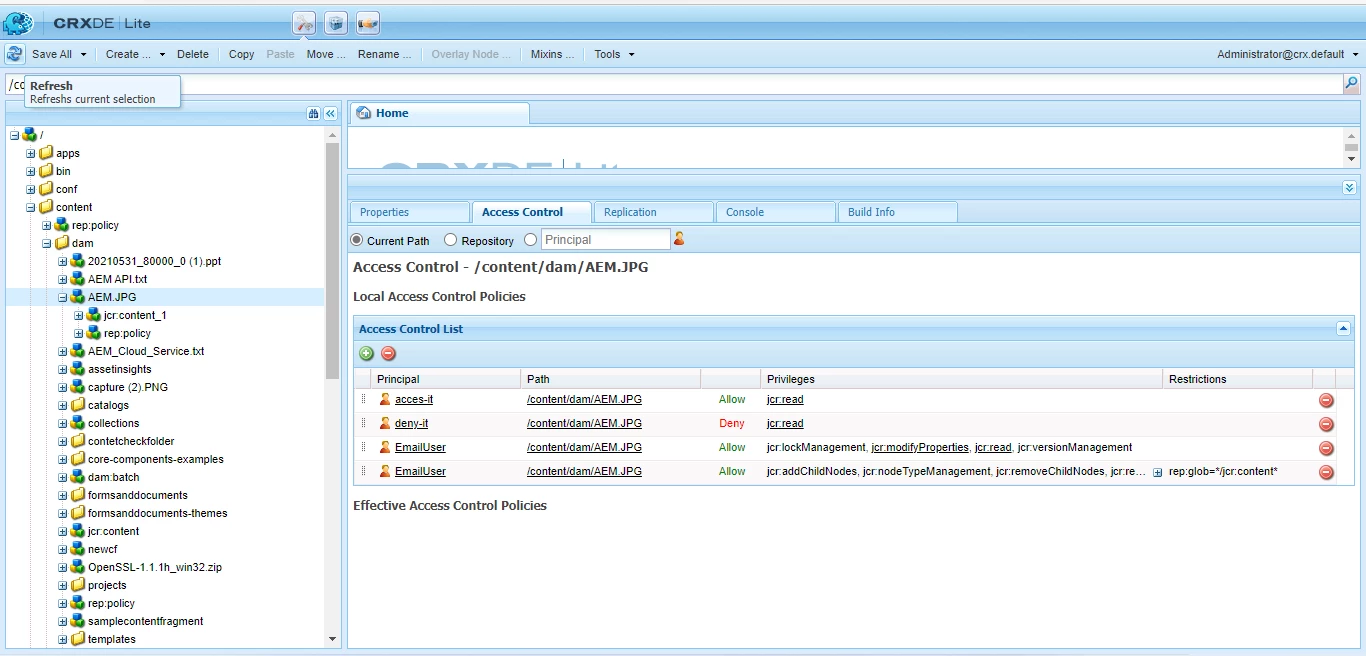
Task: Select the Home tab
Action: pyautogui.click(x=438, y=113)
